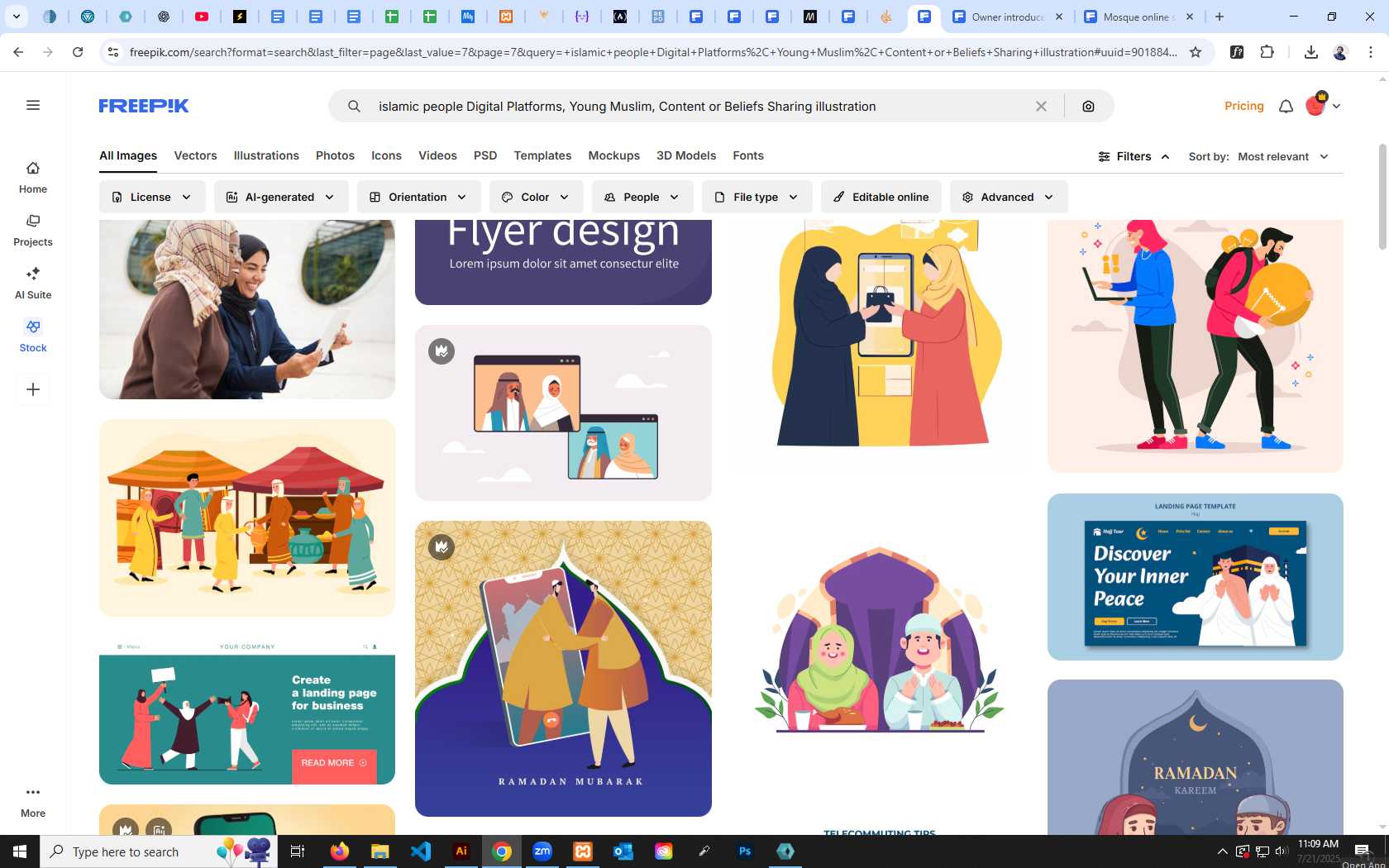
Task: Expand the File type filter dropdown
Action: 757,197
